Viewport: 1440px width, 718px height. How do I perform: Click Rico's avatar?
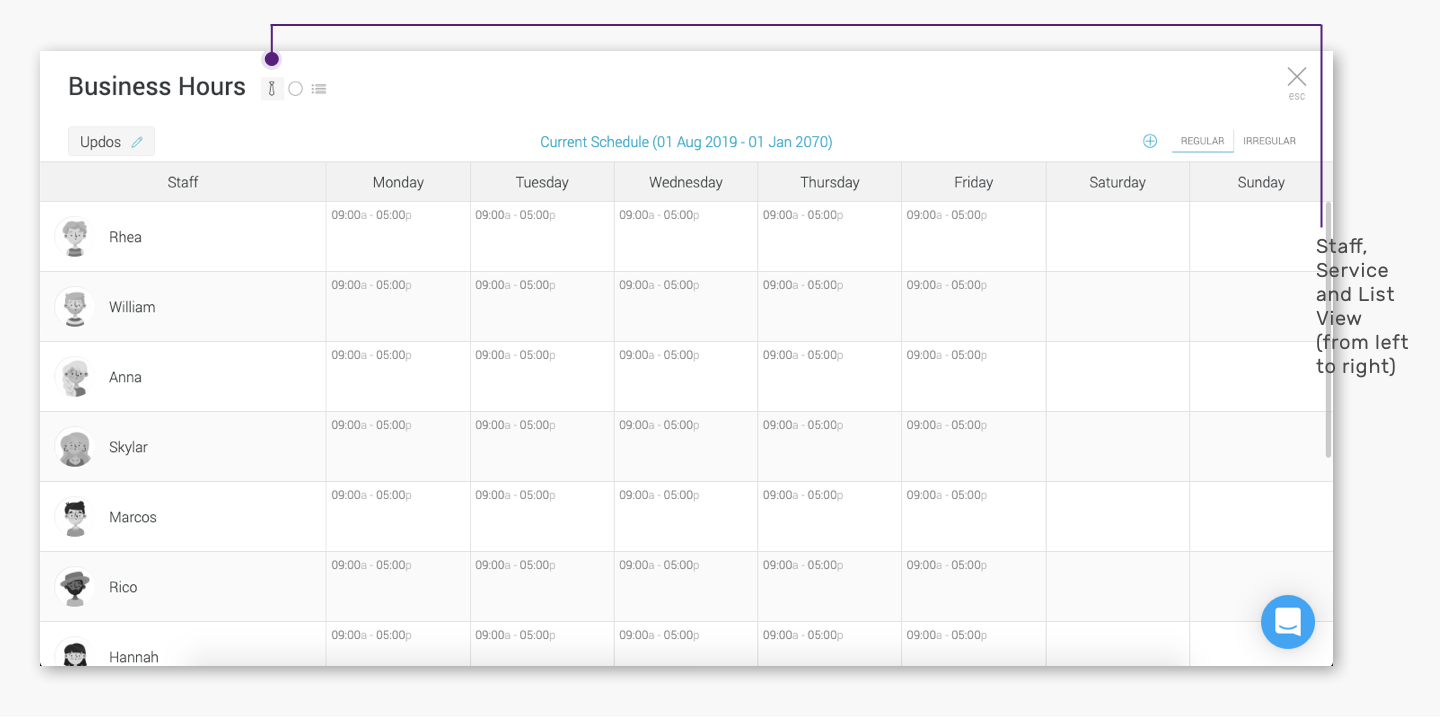coord(75,587)
